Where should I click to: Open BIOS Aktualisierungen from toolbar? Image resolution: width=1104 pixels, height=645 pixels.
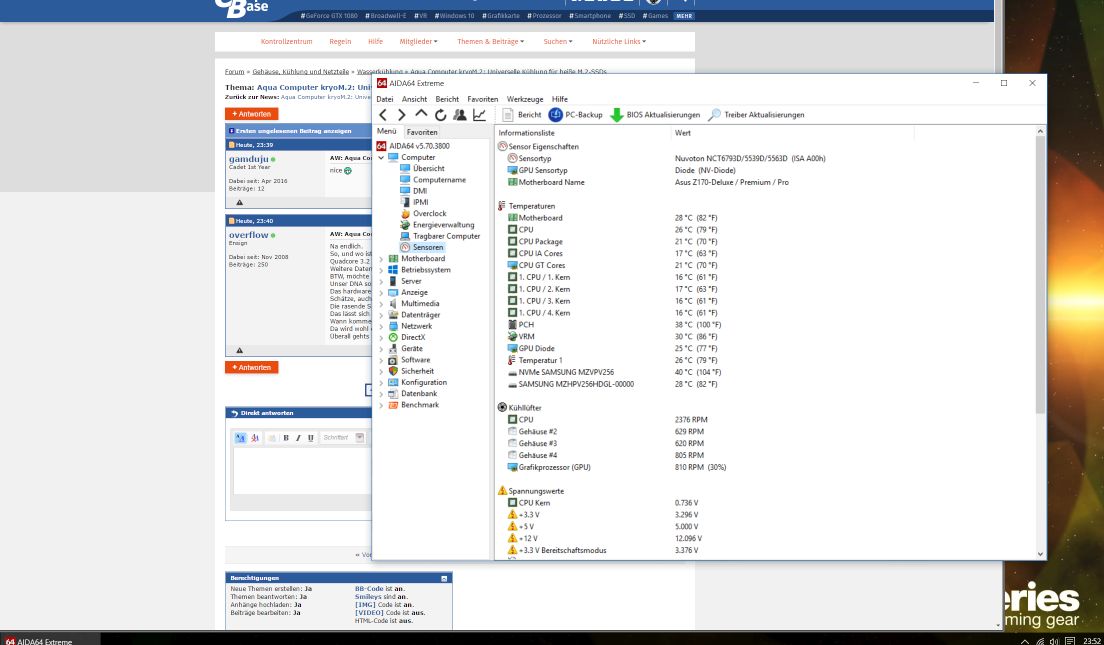click(655, 115)
